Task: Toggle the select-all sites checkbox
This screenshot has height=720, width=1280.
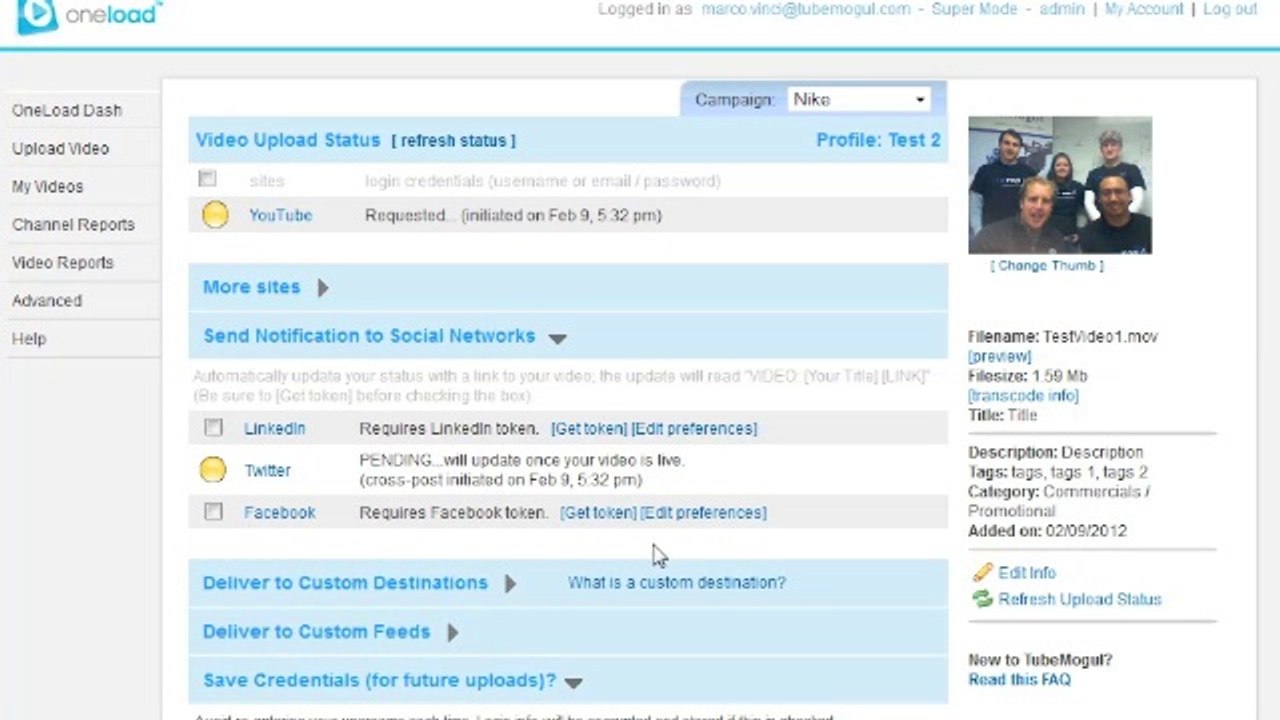Action: tap(207, 179)
